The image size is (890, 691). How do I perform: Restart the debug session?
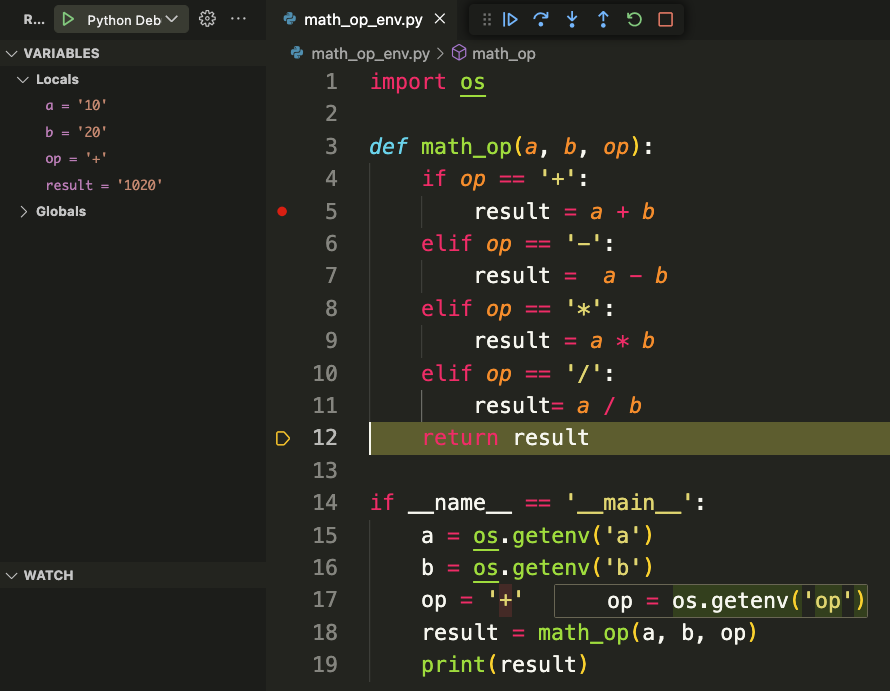[x=634, y=20]
